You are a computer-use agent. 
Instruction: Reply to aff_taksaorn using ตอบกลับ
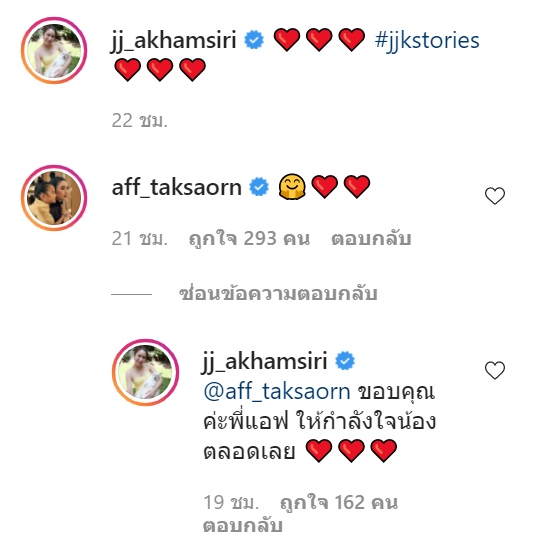[x=371, y=238]
